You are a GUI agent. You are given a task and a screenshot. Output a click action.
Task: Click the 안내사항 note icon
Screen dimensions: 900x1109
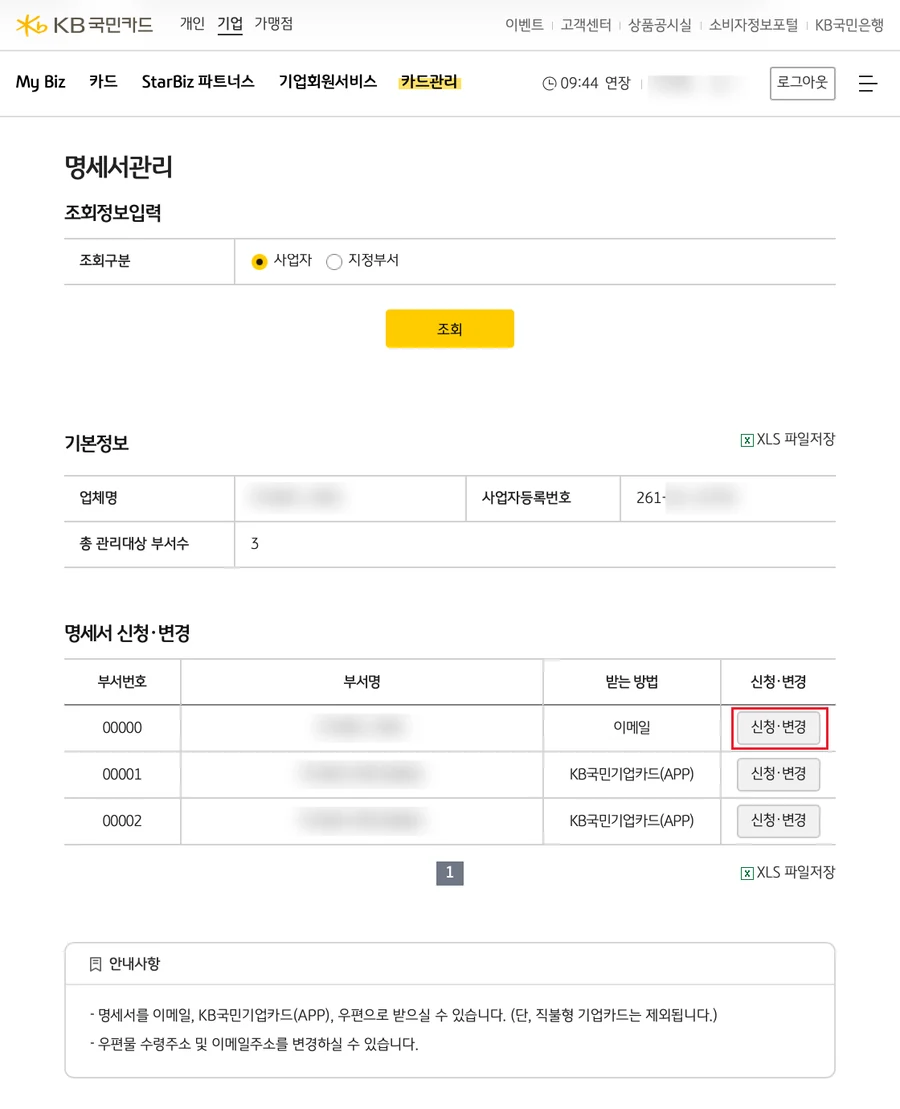coord(96,964)
